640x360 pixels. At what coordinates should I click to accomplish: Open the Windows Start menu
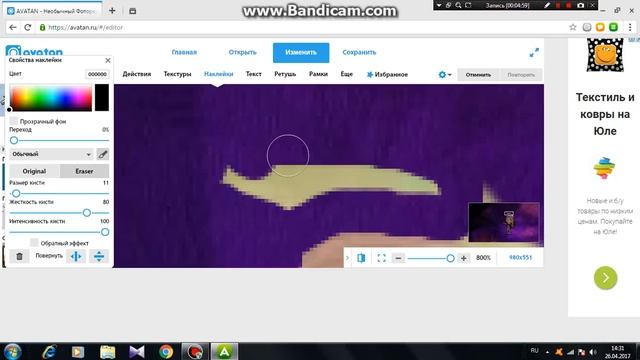coord(13,351)
